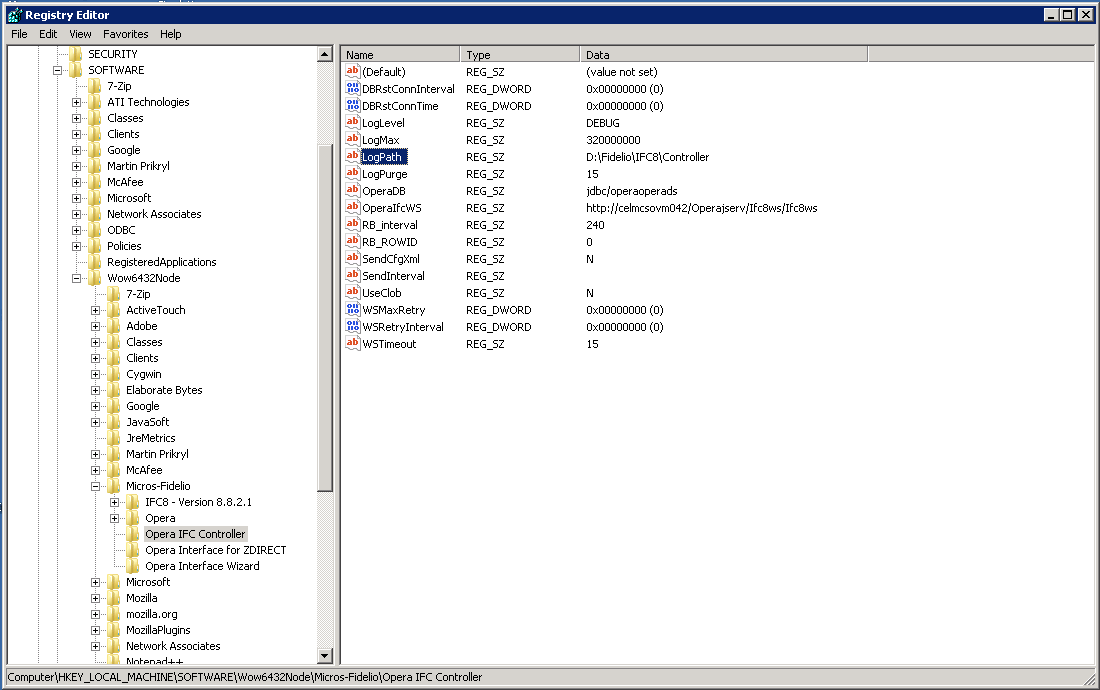1100x690 pixels.
Task: Expand the Elaborate Bytes key
Action: 95,391
